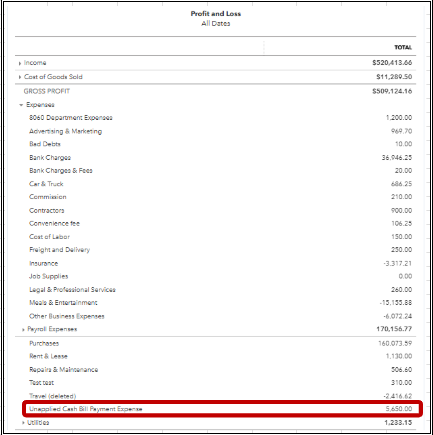Select the 8060 Department Expenses row label
Viewport: 433px width, 435px height.
[x=71, y=118]
